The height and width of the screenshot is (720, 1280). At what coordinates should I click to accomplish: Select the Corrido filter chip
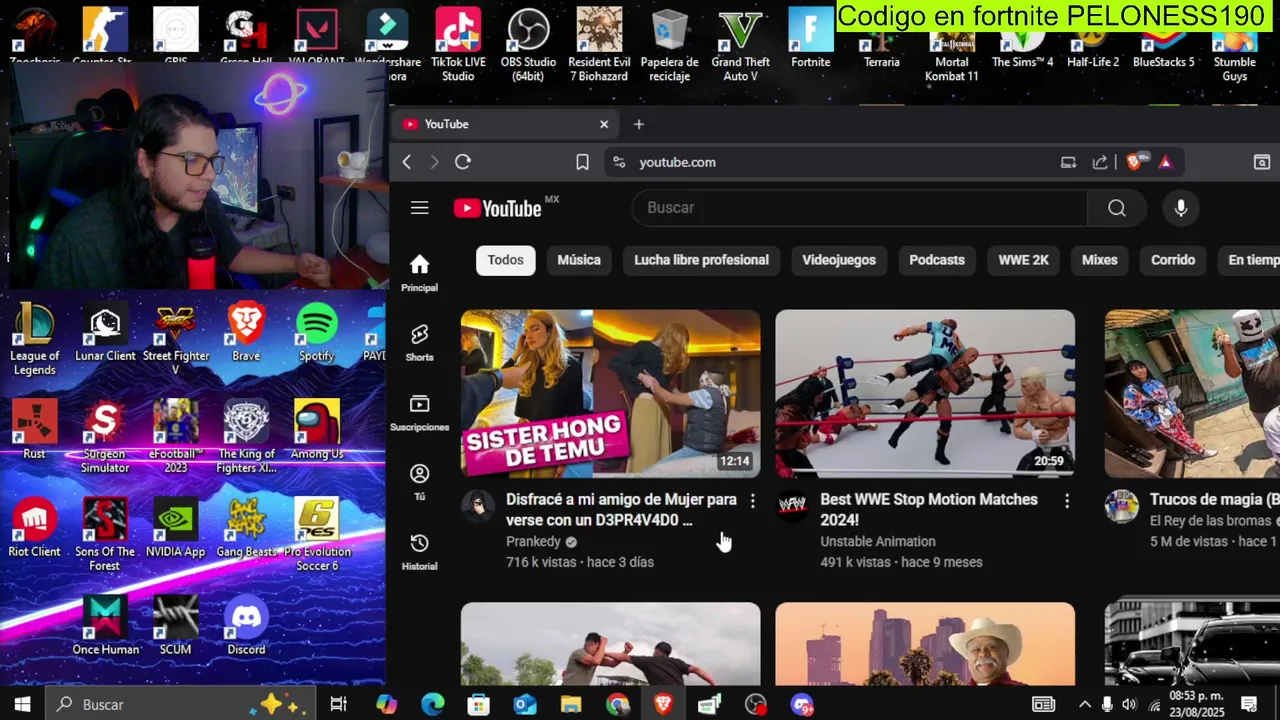pos(1172,260)
